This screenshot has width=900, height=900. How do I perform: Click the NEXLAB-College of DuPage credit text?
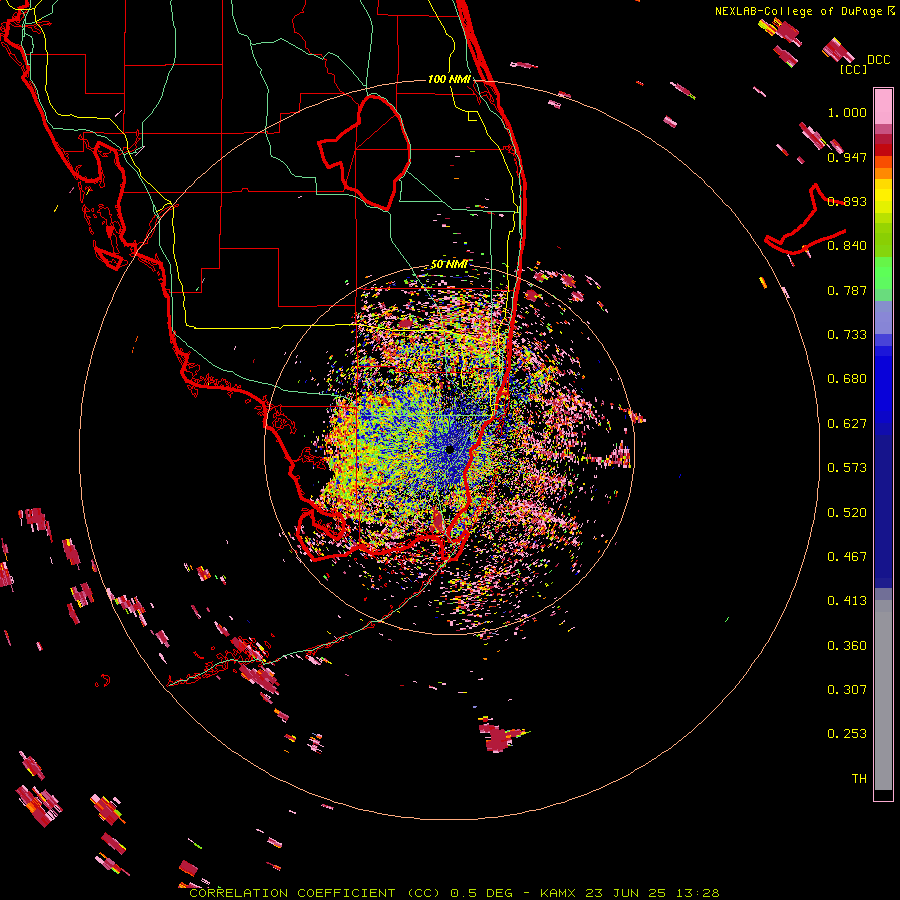(x=804, y=11)
